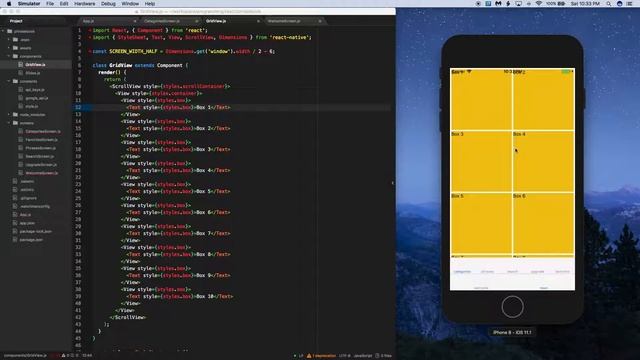Click the 'Box 10' Text line in code
Screen dimensions: 640x360
[x=180, y=296]
